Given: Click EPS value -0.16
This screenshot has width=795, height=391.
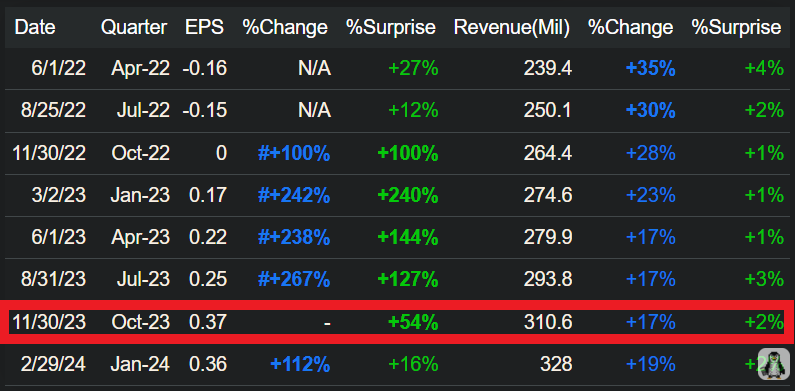Looking at the screenshot, I should click(x=205, y=68).
